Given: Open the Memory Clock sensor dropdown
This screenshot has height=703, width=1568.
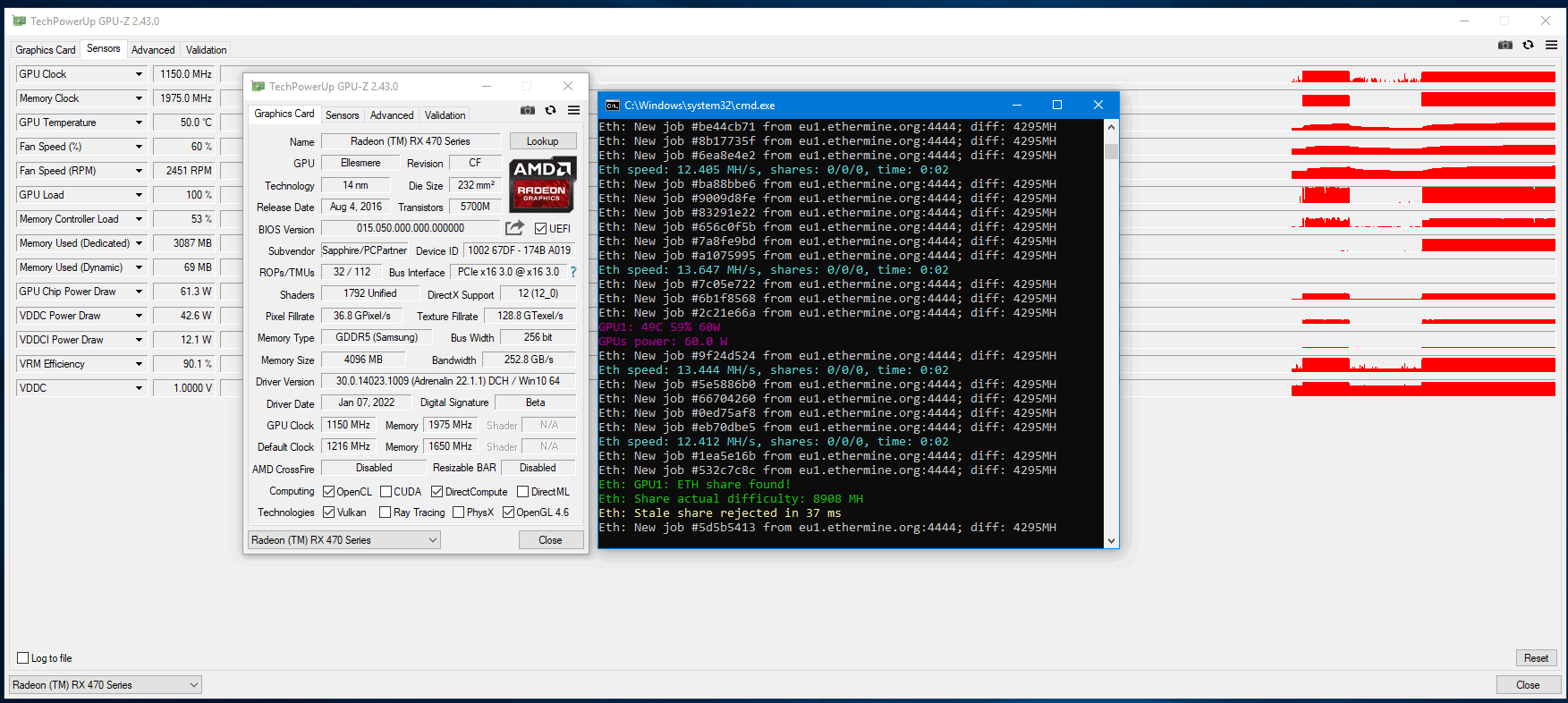Looking at the screenshot, I should coord(139,98).
